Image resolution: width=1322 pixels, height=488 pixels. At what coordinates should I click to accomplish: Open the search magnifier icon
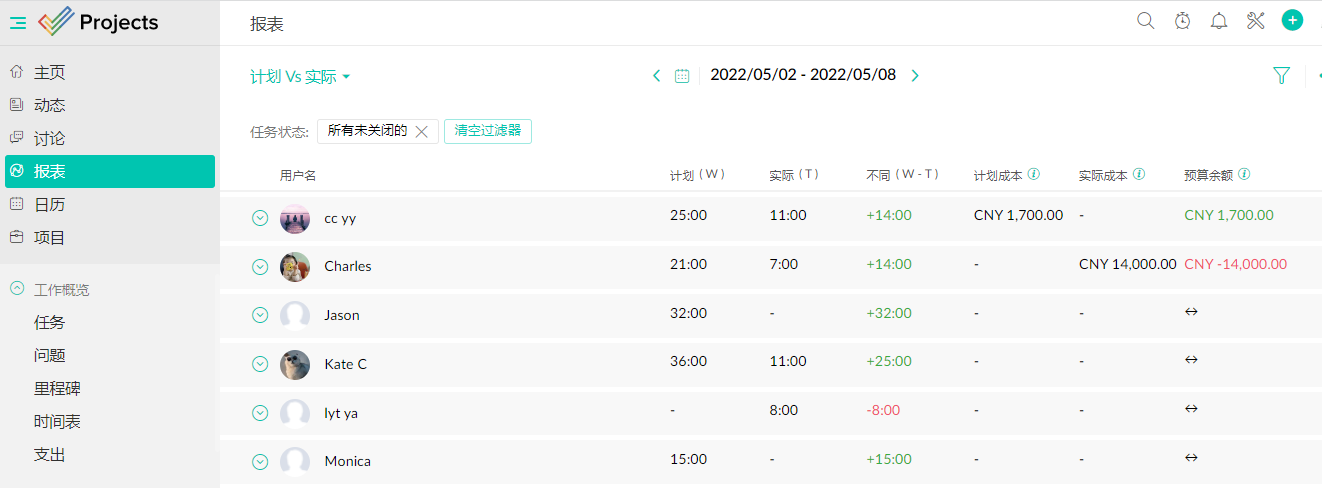(1146, 21)
